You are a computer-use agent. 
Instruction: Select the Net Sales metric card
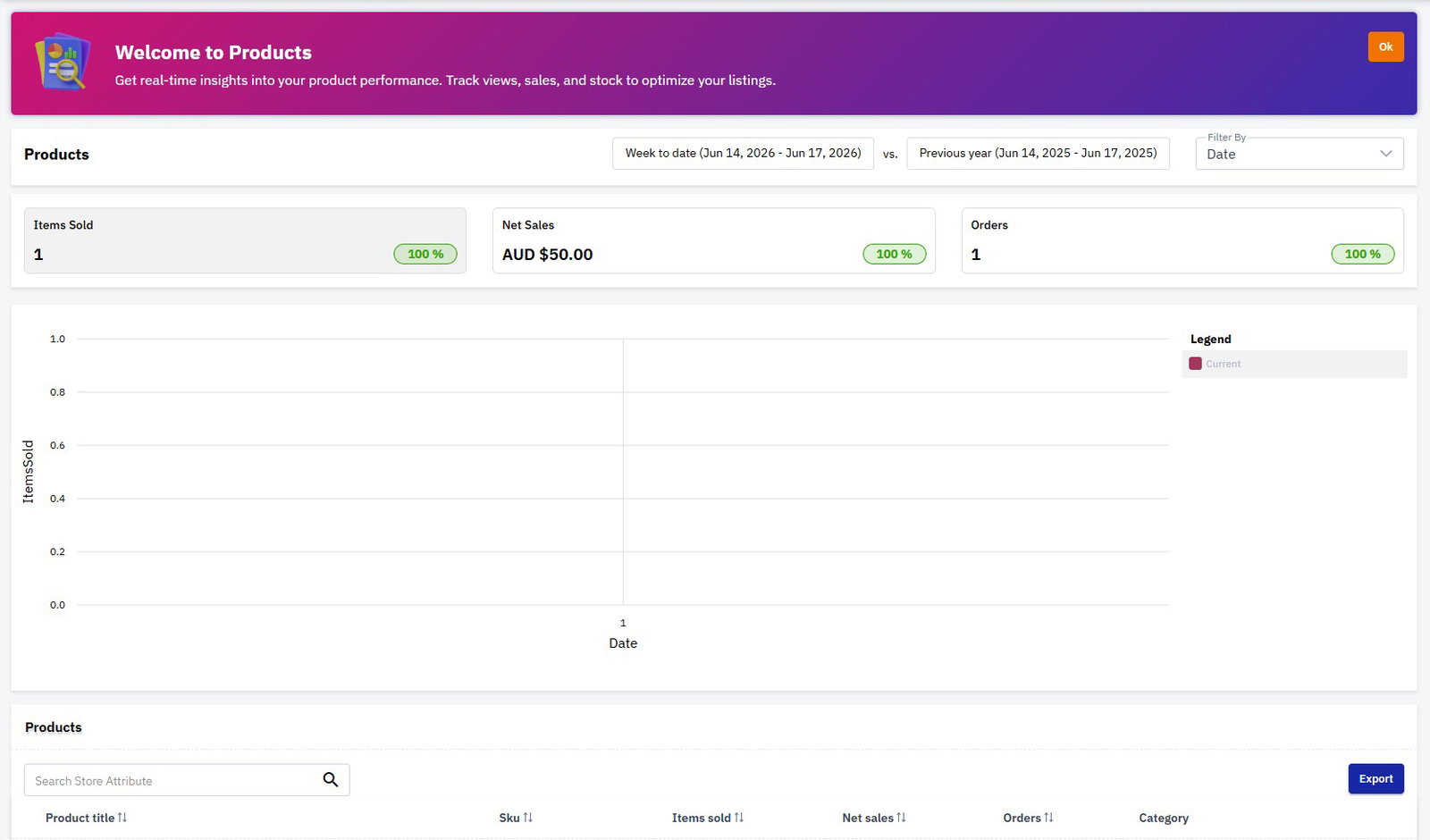(713, 240)
